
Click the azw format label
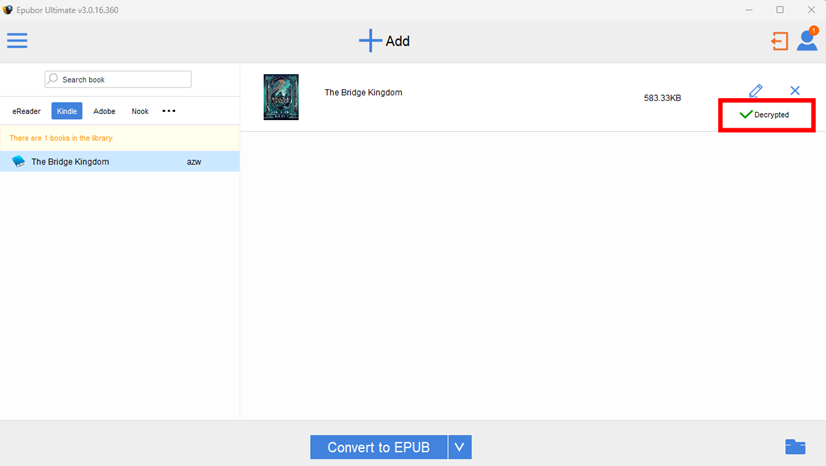[x=194, y=162]
